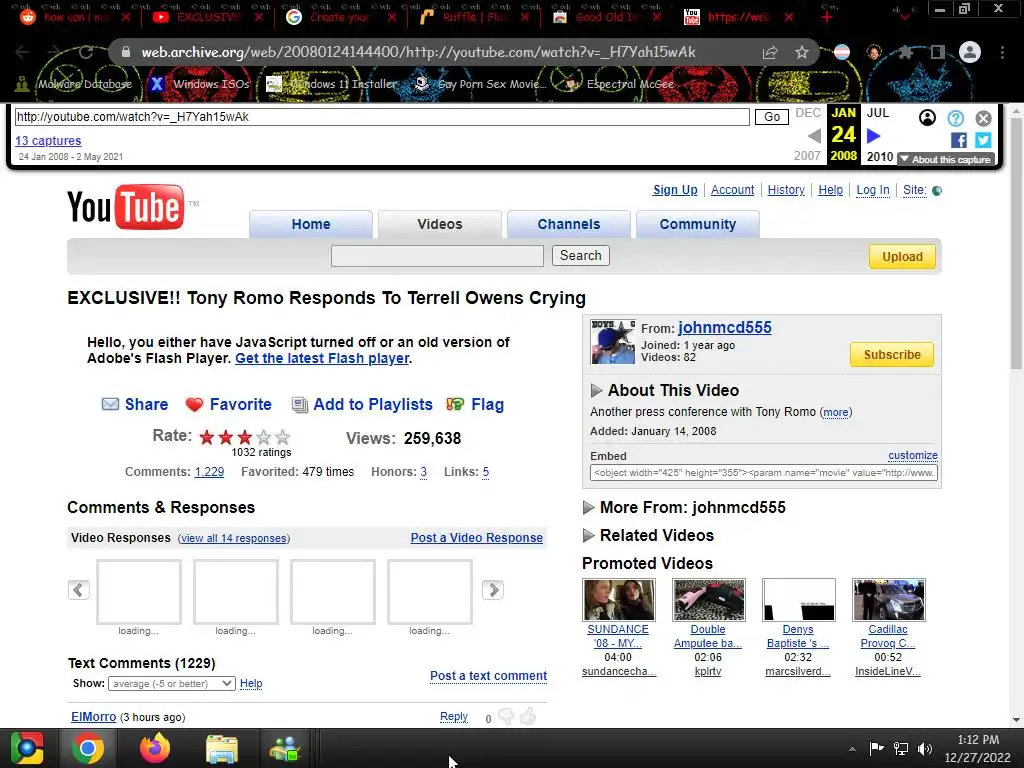1024x768 pixels.
Task: Click the yellow Upload button
Action: click(902, 257)
